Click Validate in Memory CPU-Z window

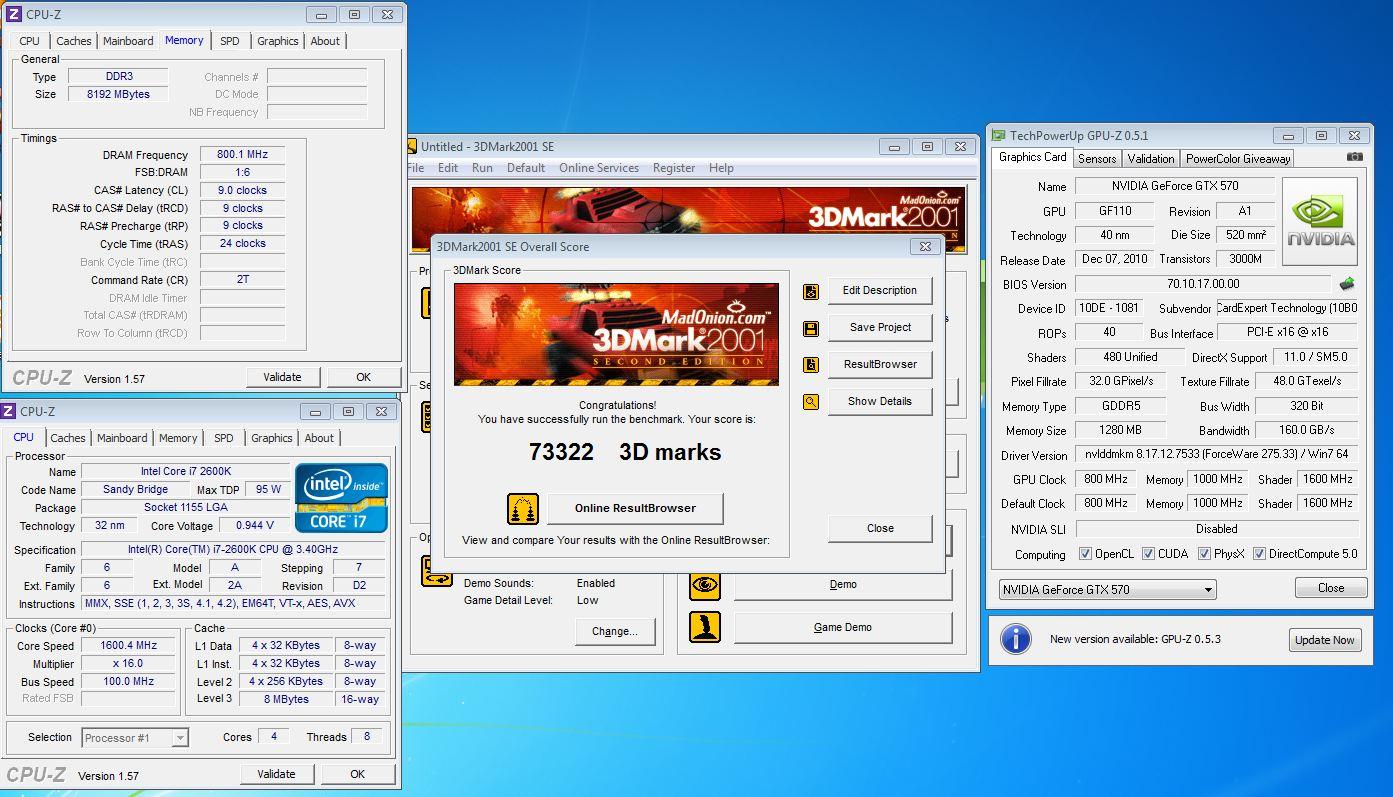282,377
